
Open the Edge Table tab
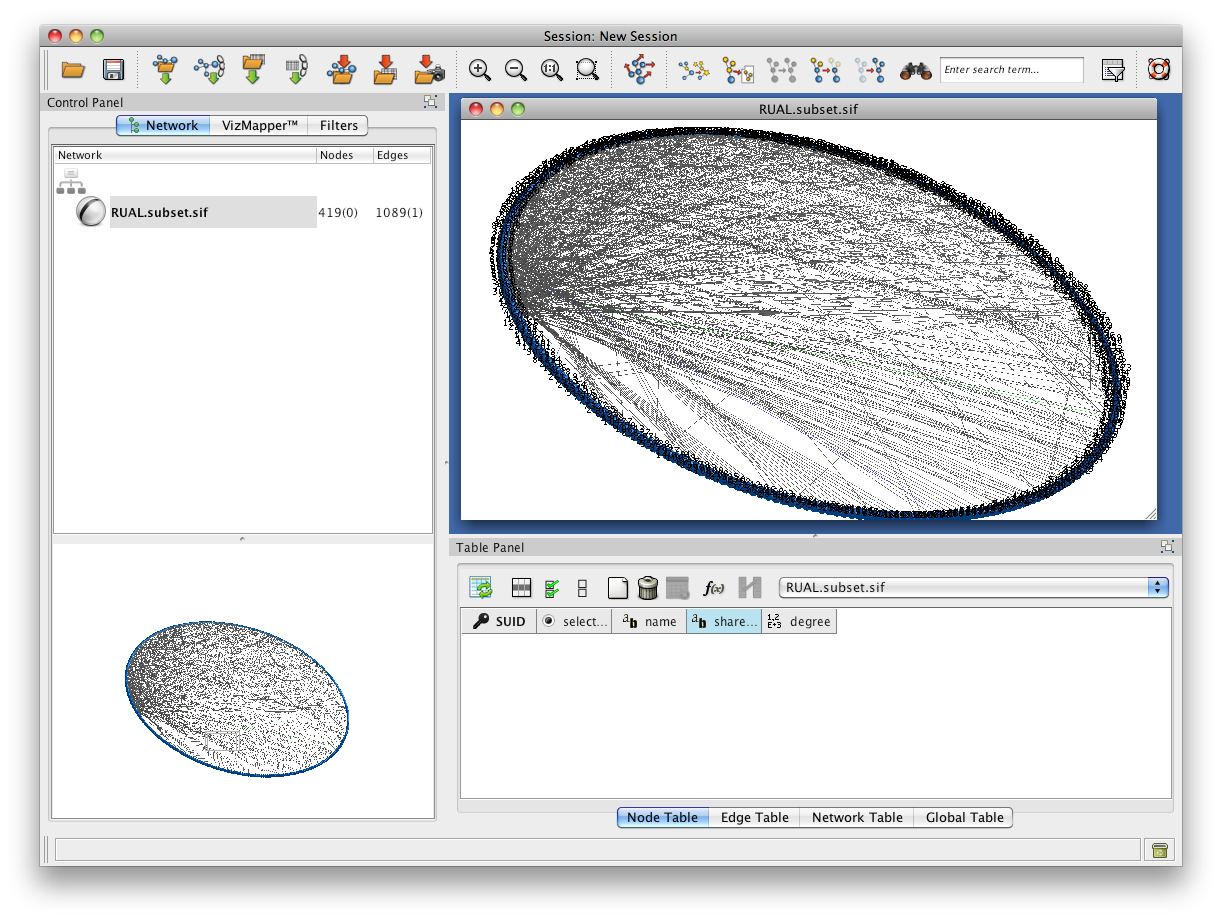pyautogui.click(x=754, y=817)
